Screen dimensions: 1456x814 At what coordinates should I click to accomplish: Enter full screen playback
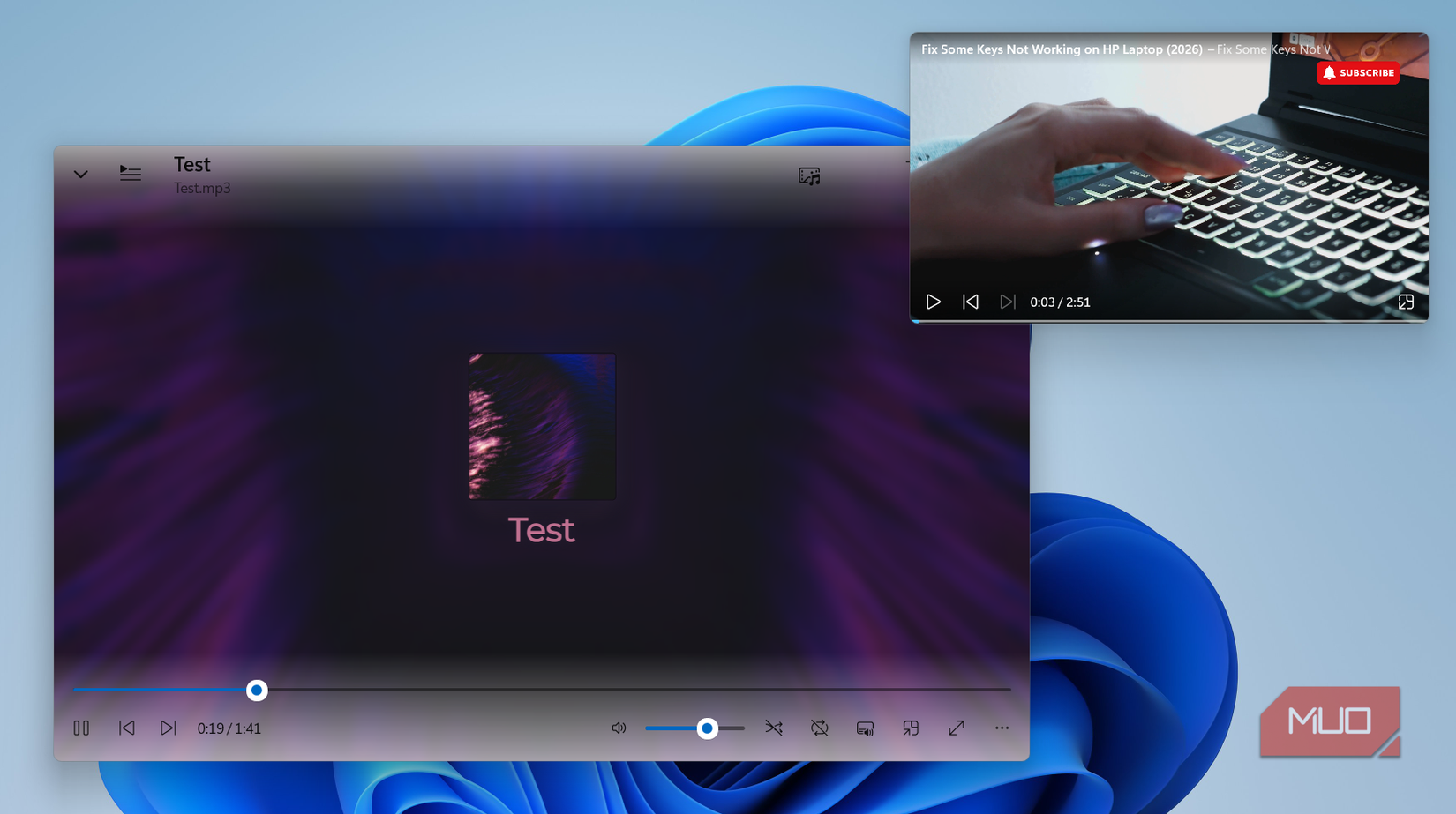[x=956, y=728]
